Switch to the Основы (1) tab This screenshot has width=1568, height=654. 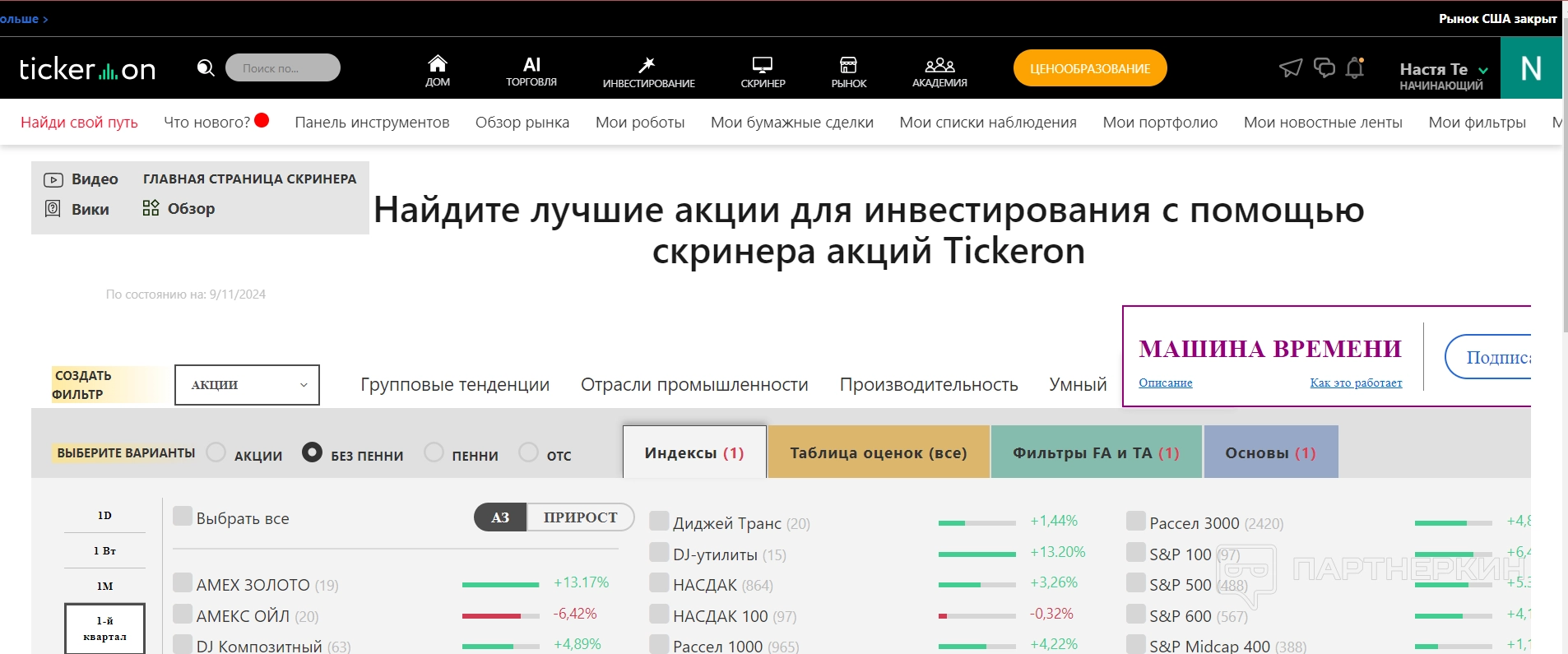click(1271, 452)
